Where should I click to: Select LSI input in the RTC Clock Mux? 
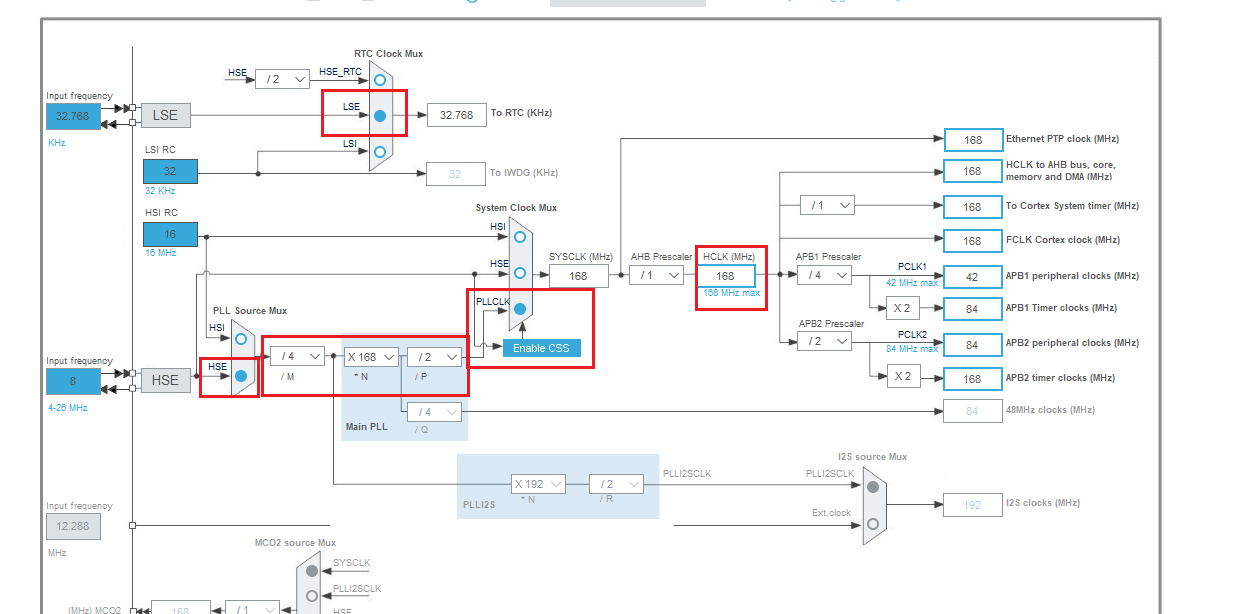378,153
